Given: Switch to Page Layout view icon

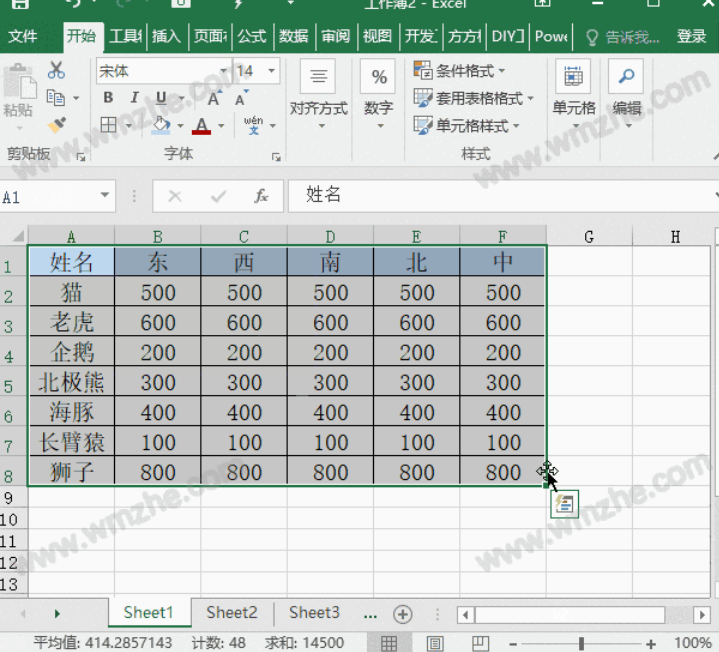Looking at the screenshot, I should tap(435, 643).
